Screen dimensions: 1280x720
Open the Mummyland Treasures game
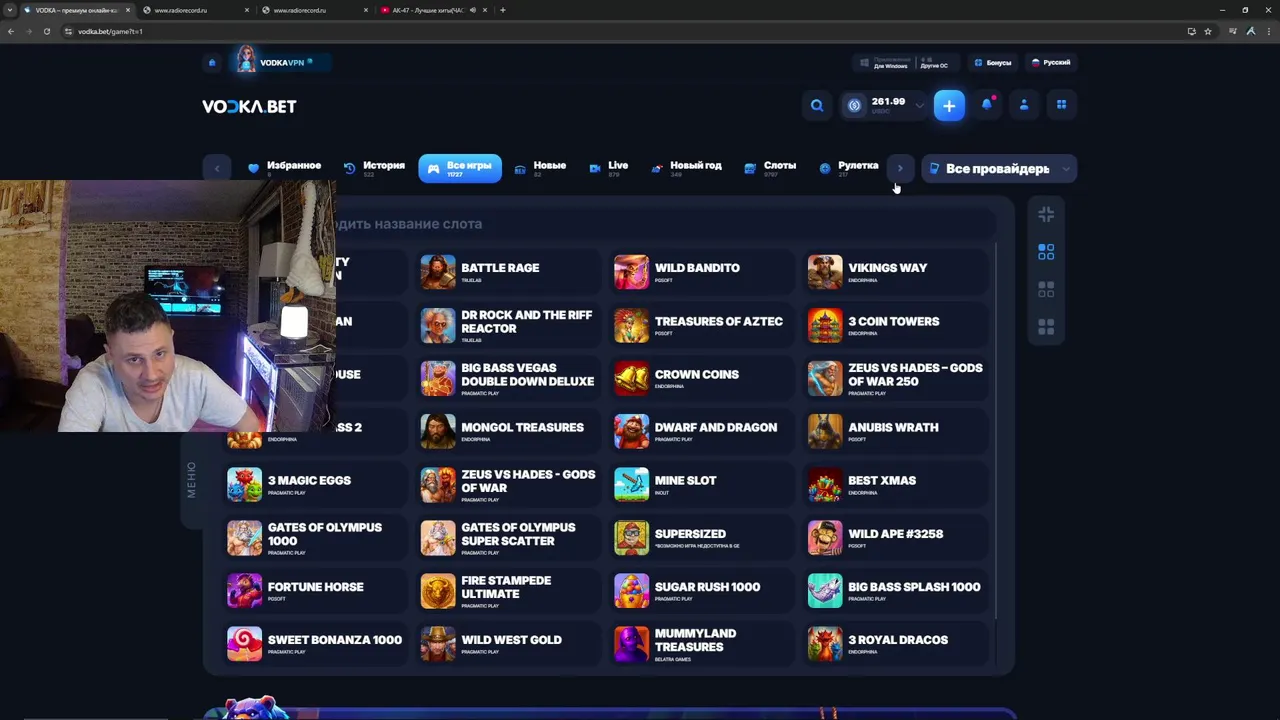pos(701,644)
